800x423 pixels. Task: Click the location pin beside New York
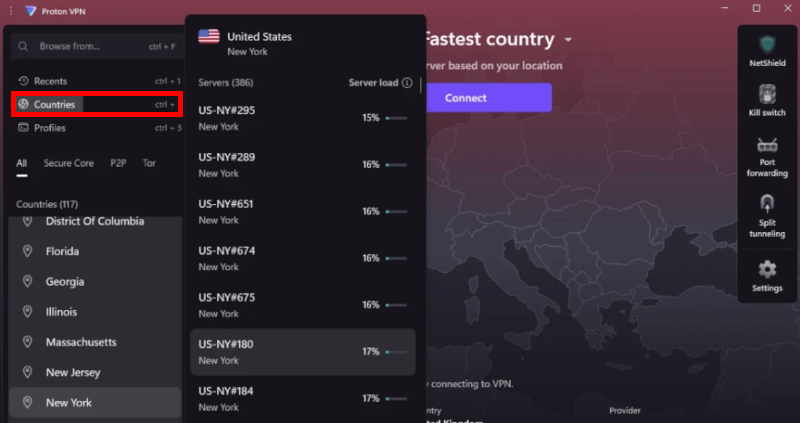point(28,402)
